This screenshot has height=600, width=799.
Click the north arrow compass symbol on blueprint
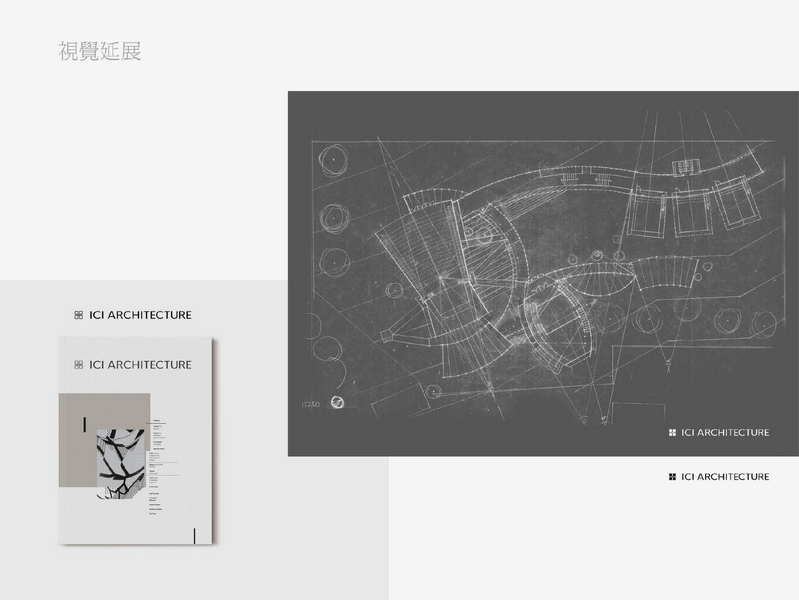coord(337,402)
